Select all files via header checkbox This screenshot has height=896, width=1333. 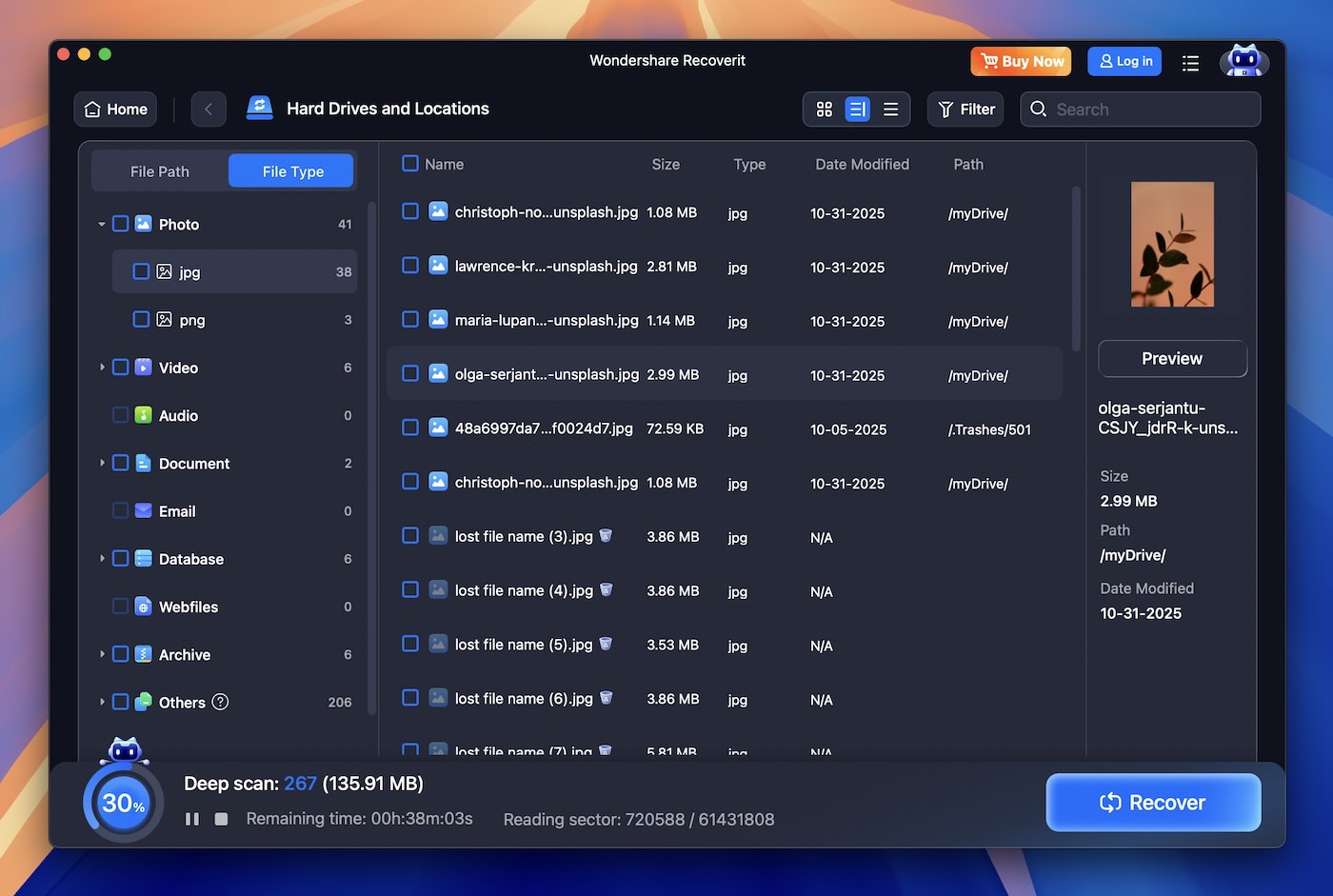tap(410, 163)
